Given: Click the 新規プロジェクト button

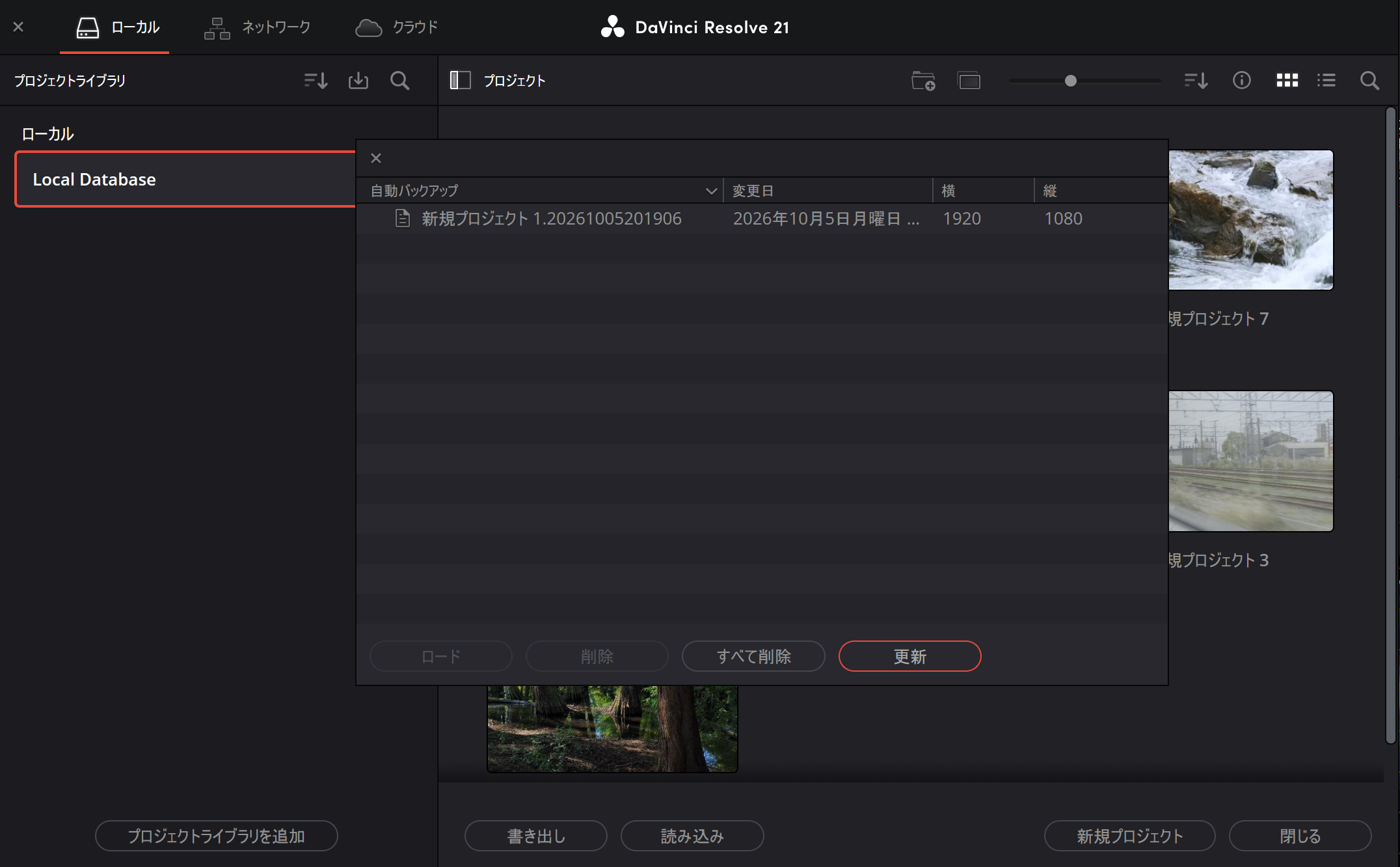Looking at the screenshot, I should [x=1129, y=836].
